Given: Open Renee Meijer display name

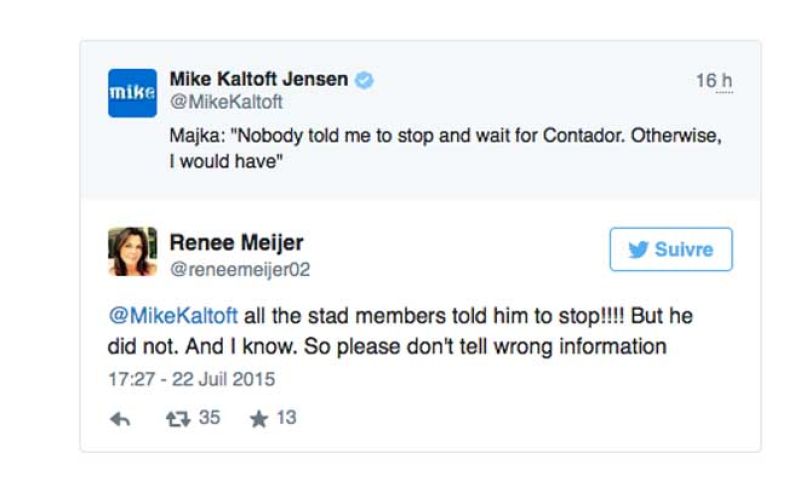Looking at the screenshot, I should click(236, 242).
